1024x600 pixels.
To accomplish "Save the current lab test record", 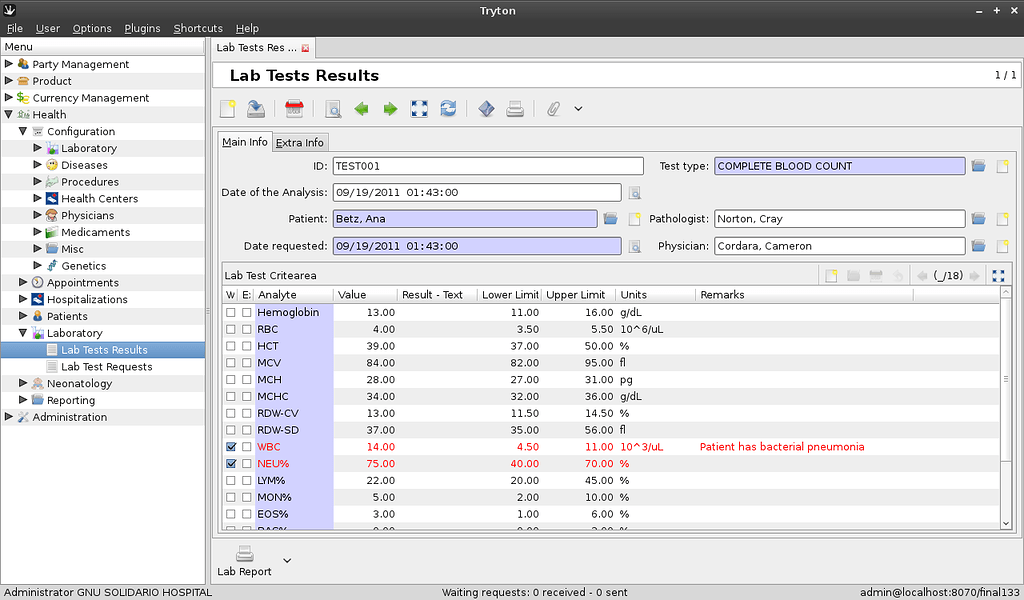I will pyautogui.click(x=257, y=109).
